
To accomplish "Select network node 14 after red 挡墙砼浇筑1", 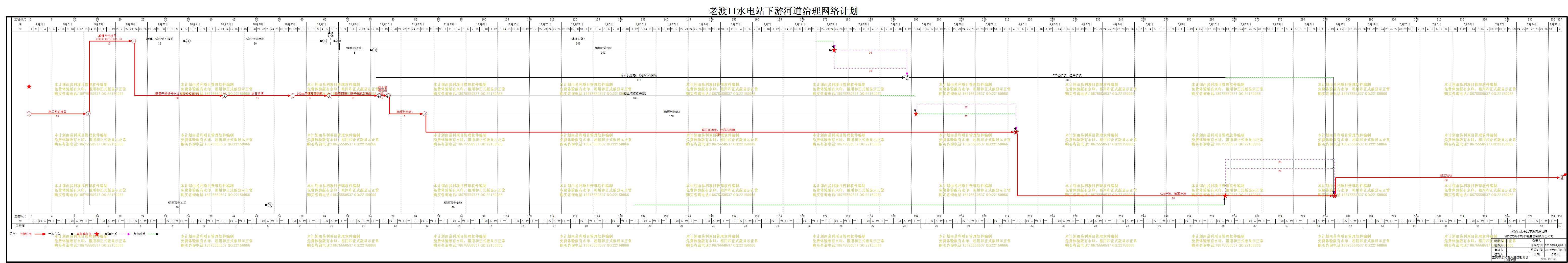I will click(x=424, y=114).
